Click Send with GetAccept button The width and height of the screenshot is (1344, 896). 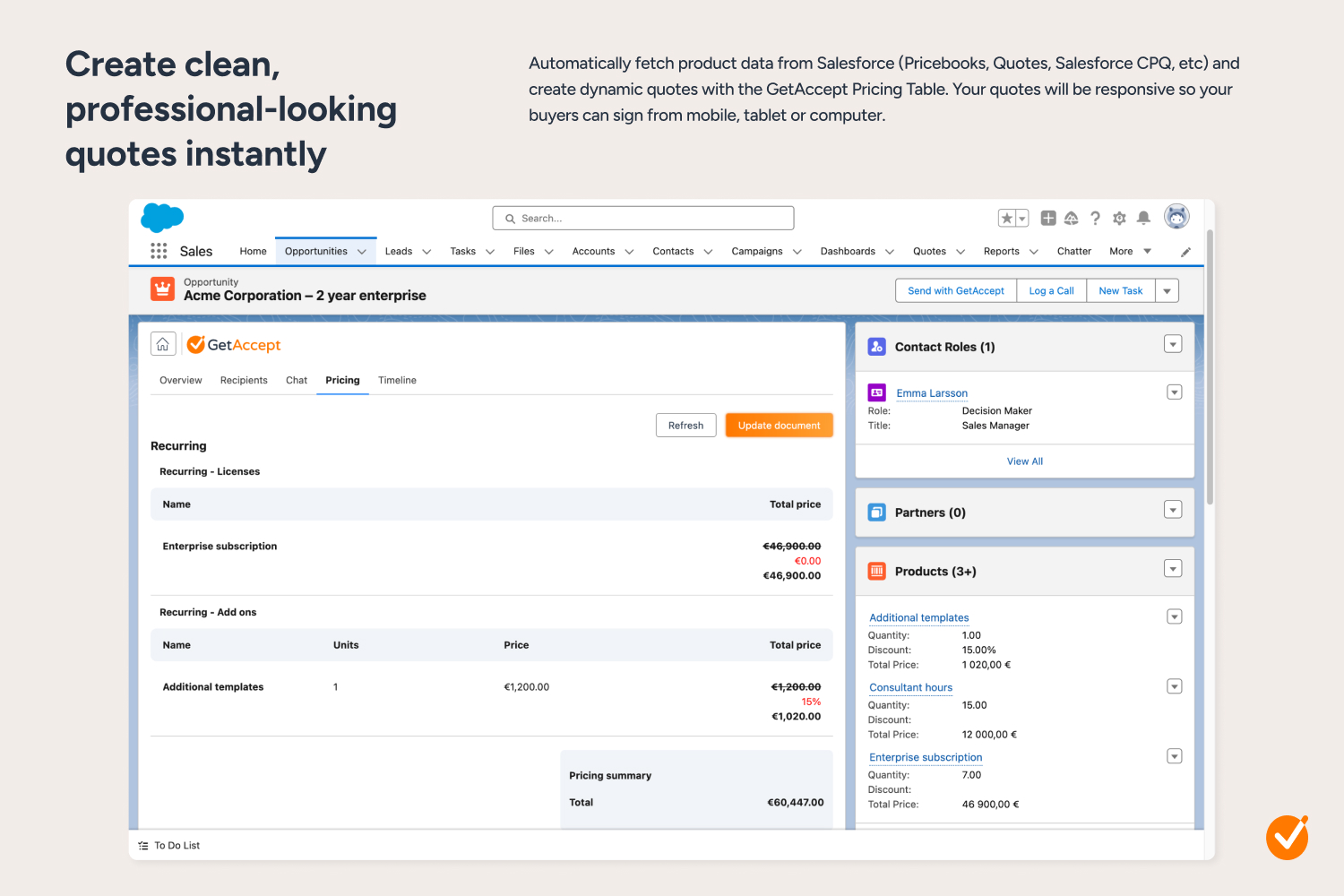coord(955,291)
